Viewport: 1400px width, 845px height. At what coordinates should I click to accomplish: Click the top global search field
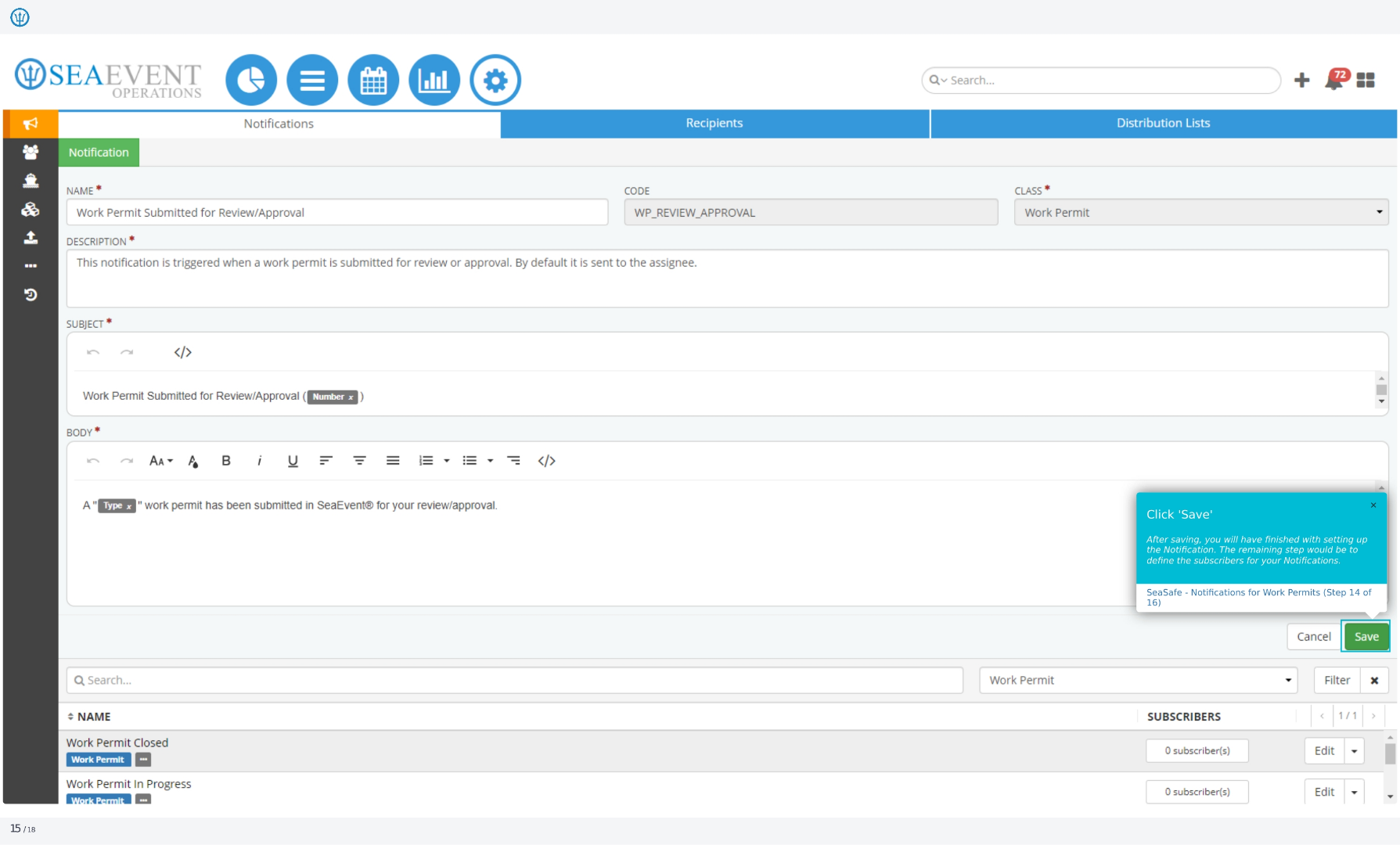1101,80
